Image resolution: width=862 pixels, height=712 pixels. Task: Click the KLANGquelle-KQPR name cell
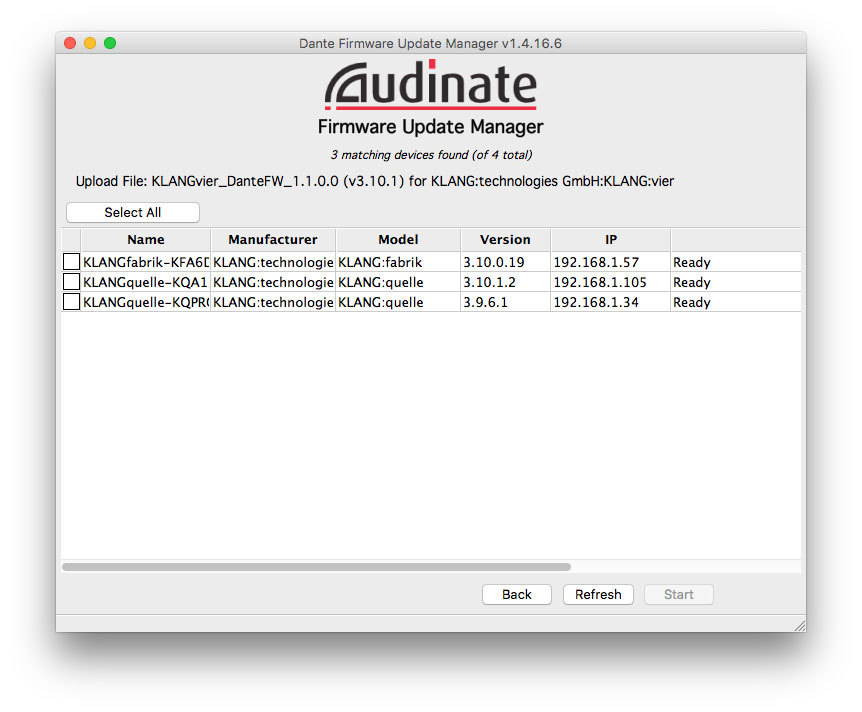tap(146, 302)
